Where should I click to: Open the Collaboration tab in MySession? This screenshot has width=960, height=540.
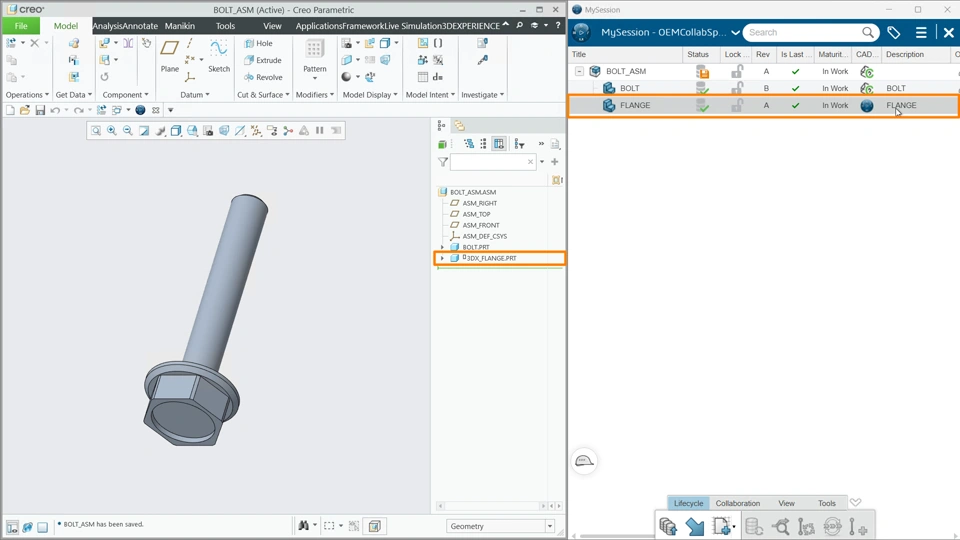click(x=738, y=503)
